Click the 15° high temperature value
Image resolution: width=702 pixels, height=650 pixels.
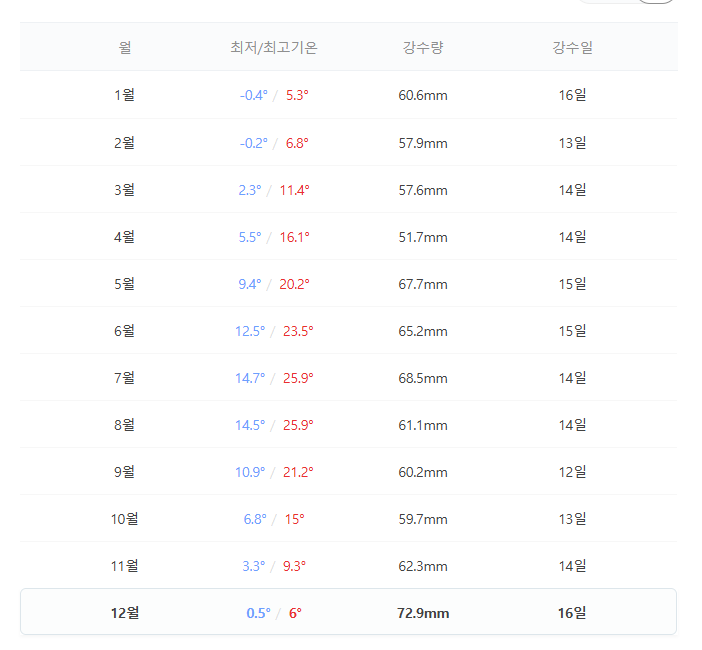tap(295, 519)
